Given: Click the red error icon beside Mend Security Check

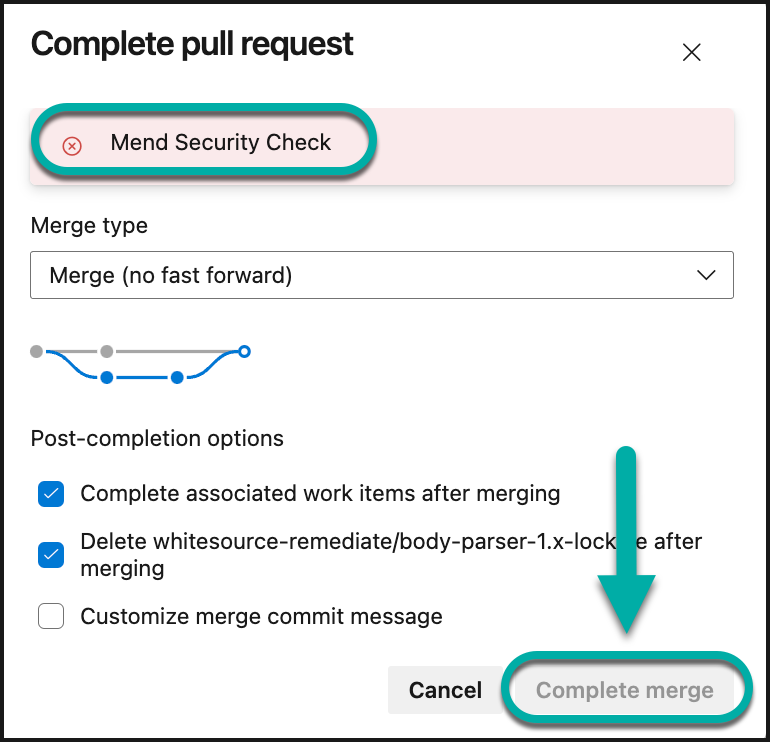Looking at the screenshot, I should click(x=72, y=145).
